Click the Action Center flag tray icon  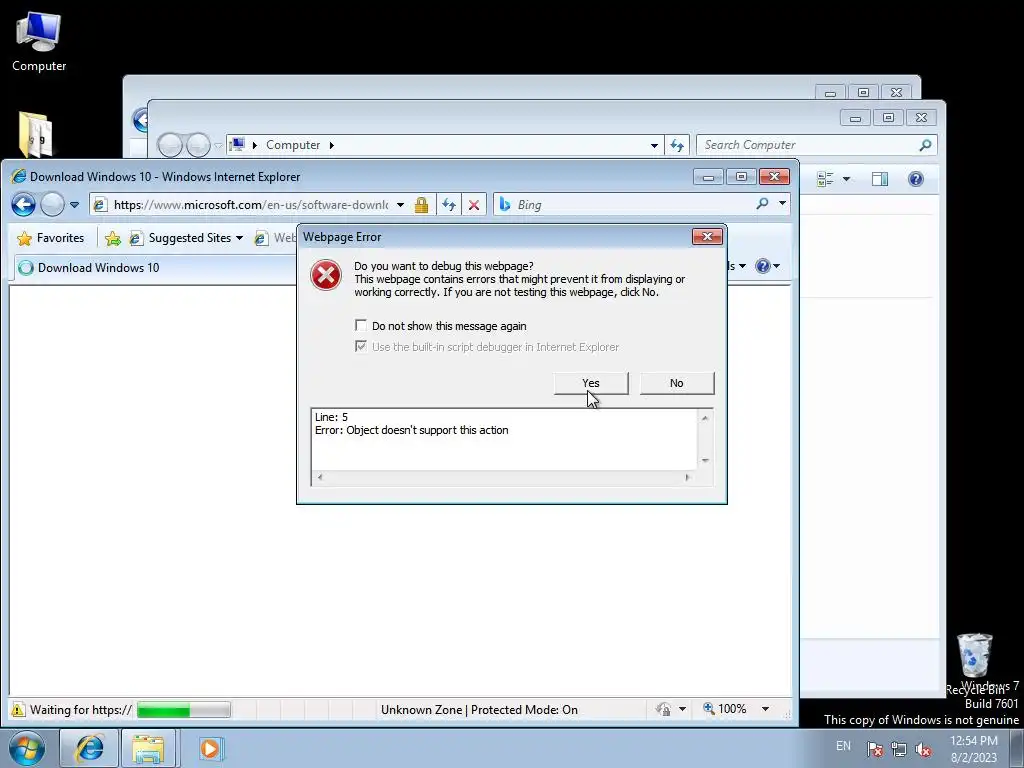[x=875, y=748]
